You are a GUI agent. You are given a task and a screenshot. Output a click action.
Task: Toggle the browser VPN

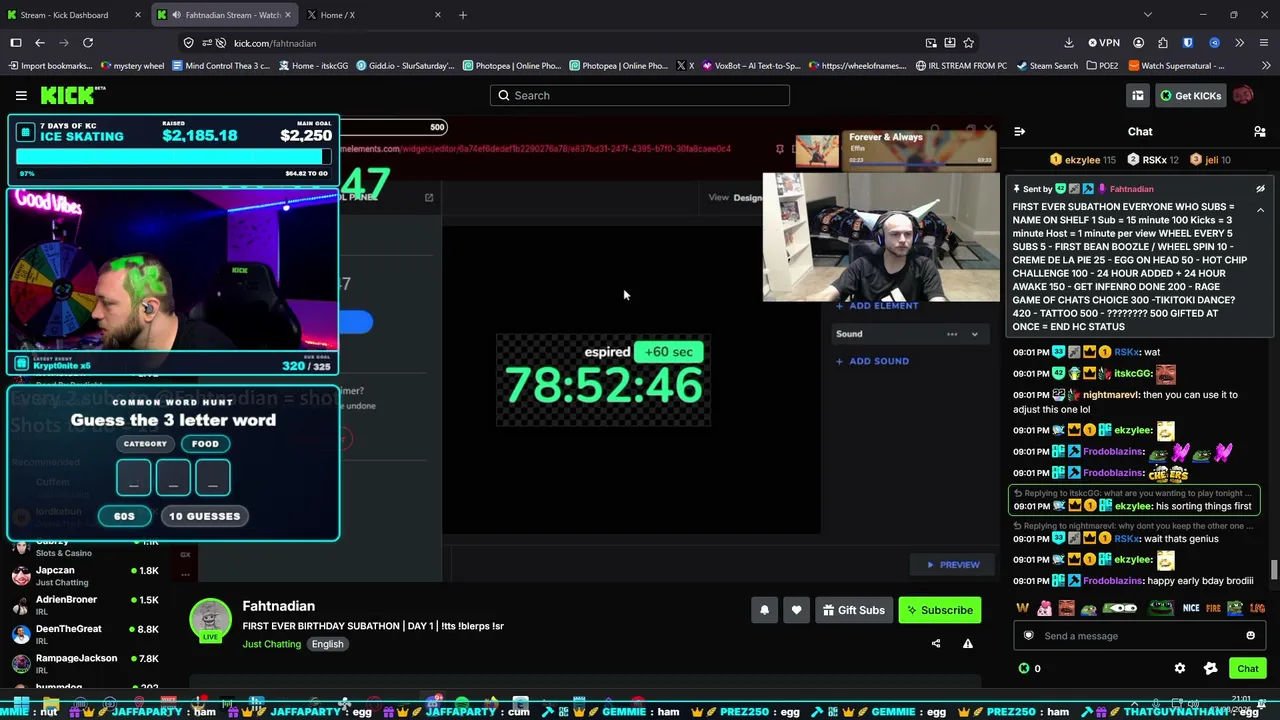pos(1104,43)
